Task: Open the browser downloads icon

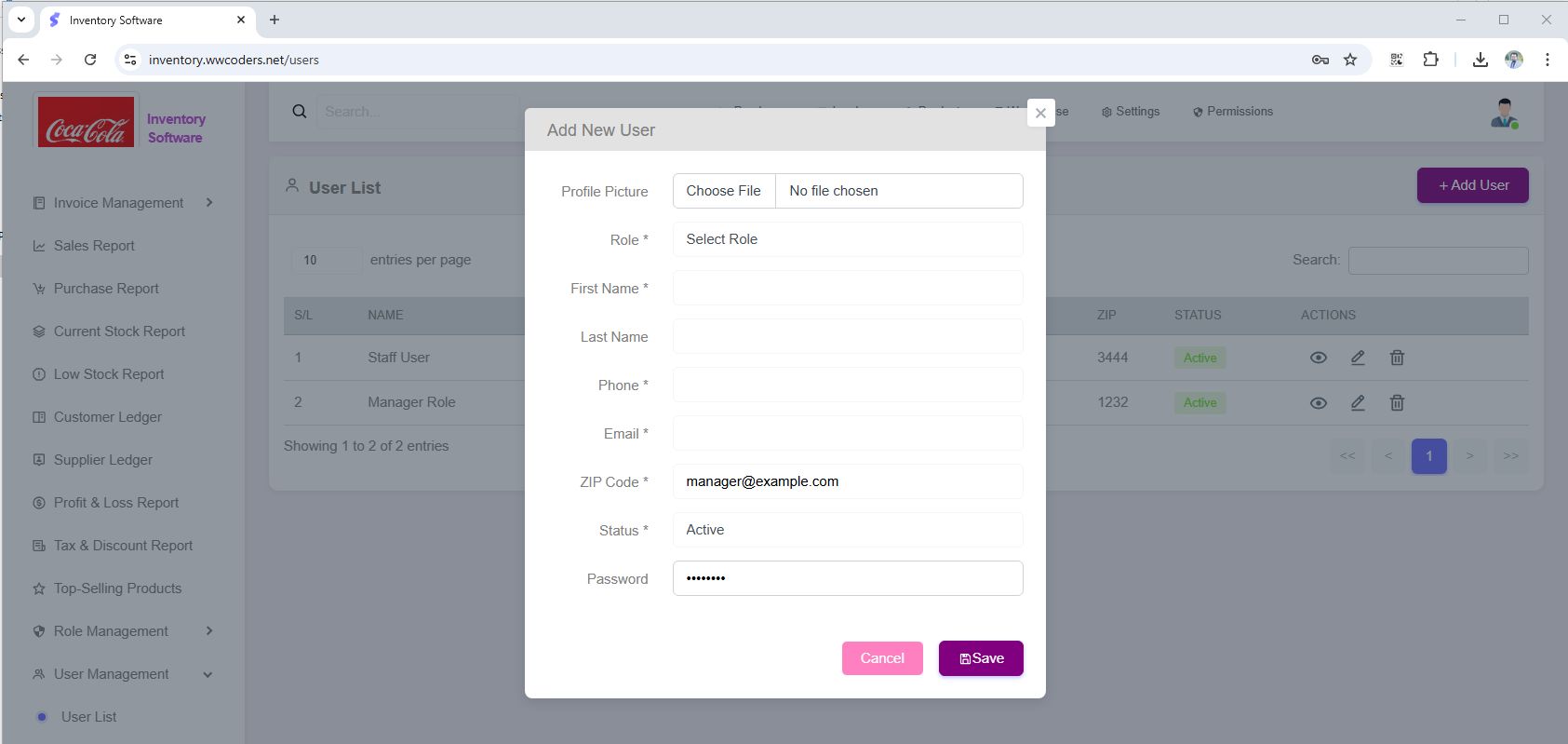Action: (x=1480, y=60)
